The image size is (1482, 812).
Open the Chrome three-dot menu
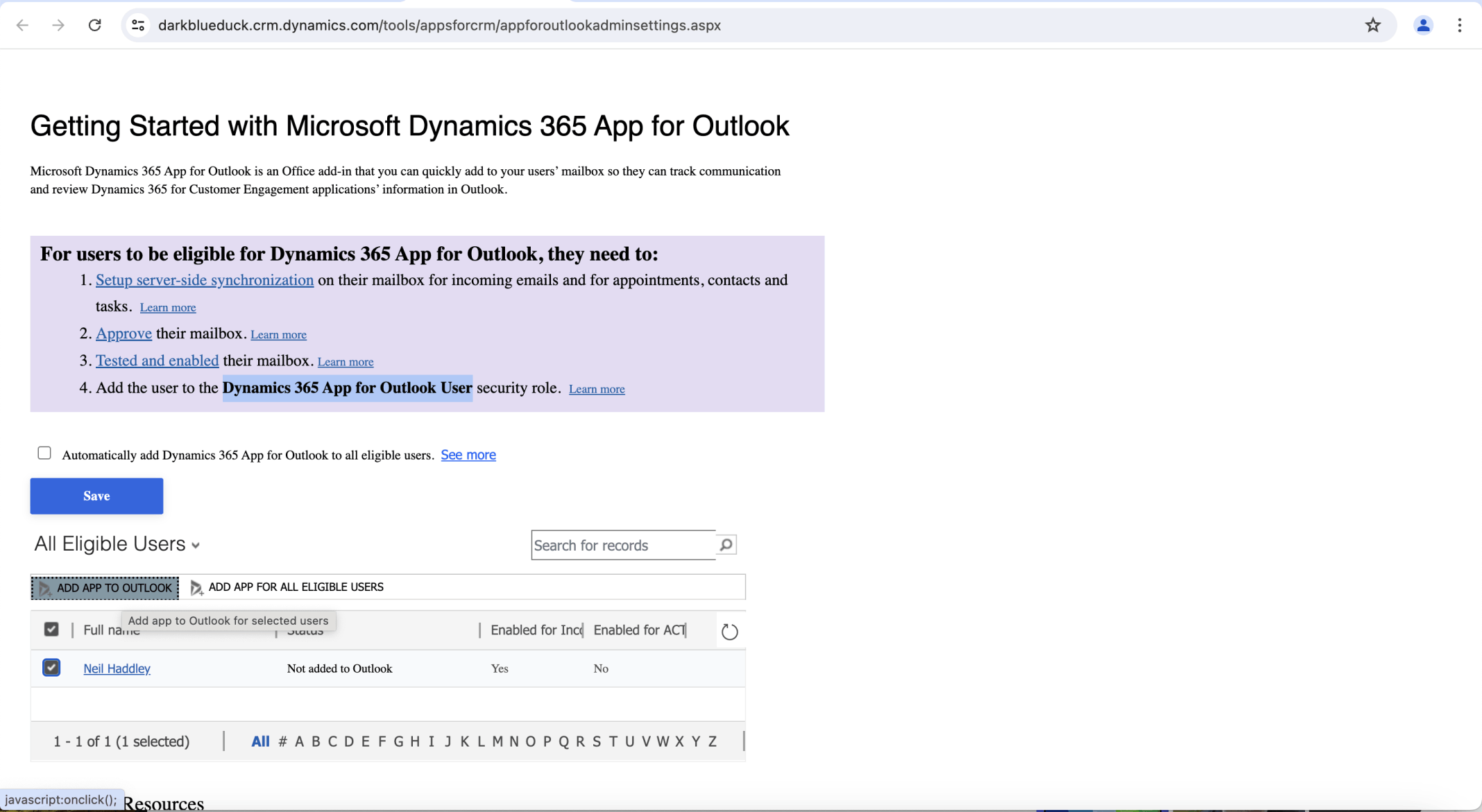point(1459,25)
